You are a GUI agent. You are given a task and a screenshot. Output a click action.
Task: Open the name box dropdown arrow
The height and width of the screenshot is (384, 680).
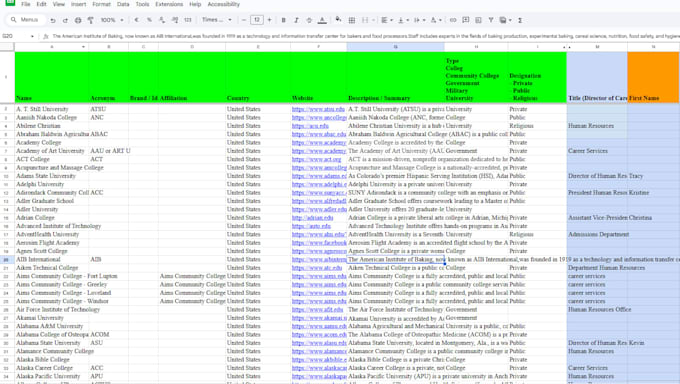[x=33, y=36]
